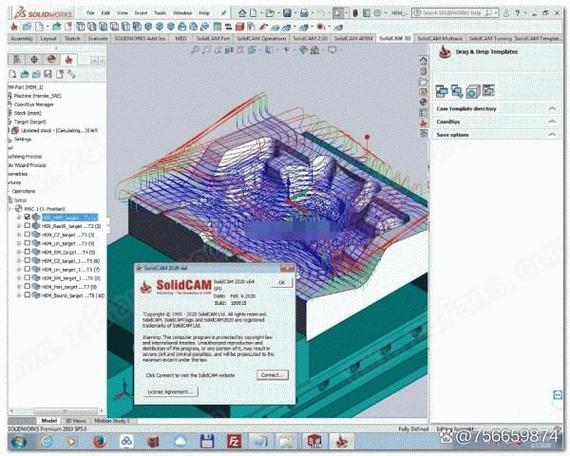Click OK in the SolidCAM about dialog
This screenshot has height=456, width=570.
[x=281, y=283]
